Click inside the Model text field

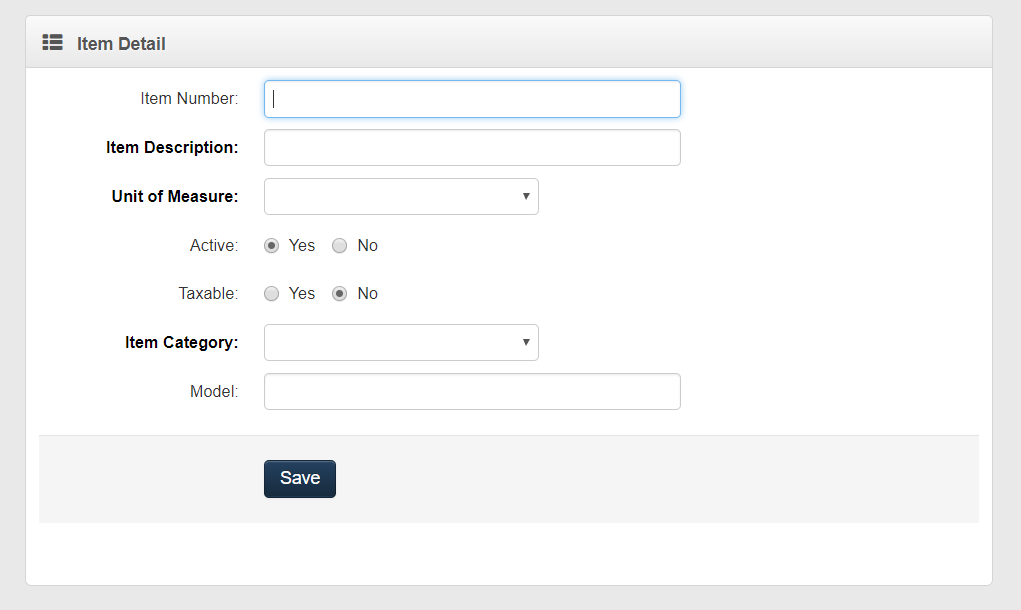coord(472,392)
